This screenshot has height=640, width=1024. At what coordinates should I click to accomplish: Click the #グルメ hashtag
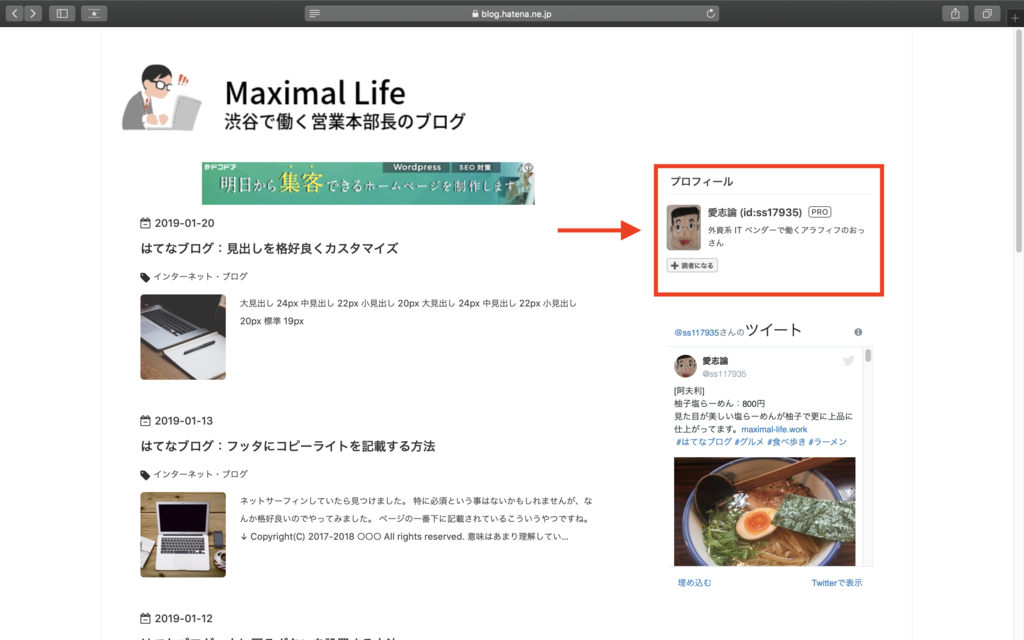coord(749,442)
